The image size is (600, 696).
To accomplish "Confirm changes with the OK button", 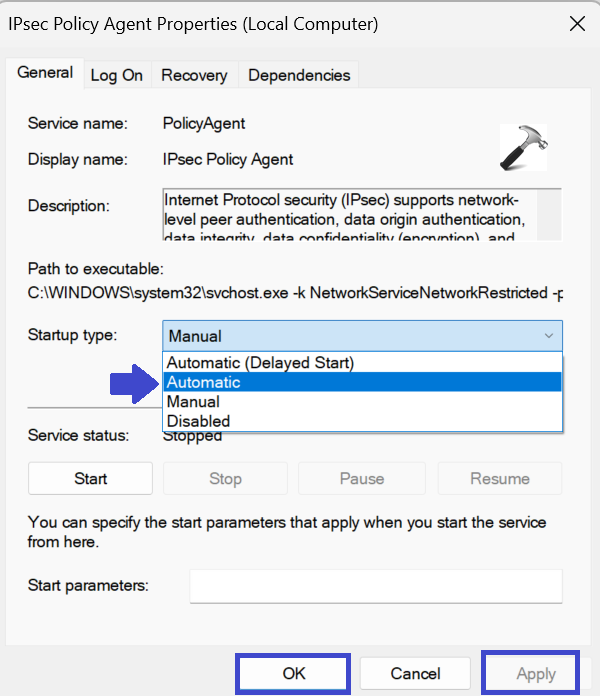I will coord(293,674).
